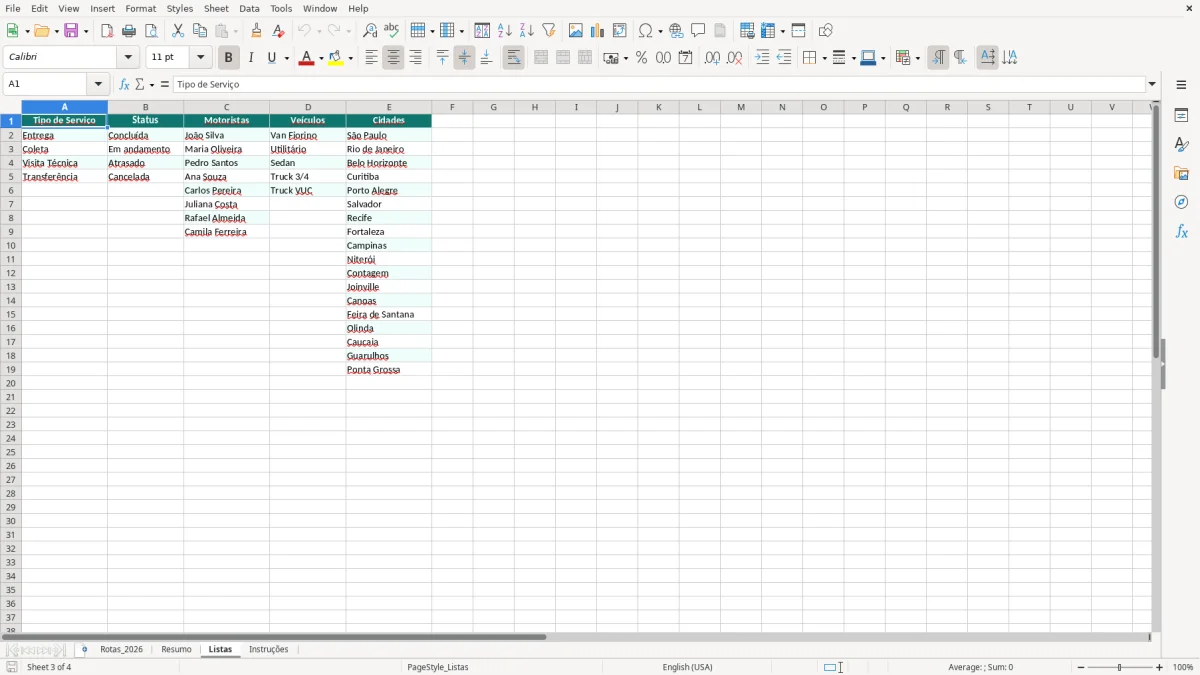1200x675 pixels.
Task: Adjust the zoom slider in status bar
Action: (1119, 667)
